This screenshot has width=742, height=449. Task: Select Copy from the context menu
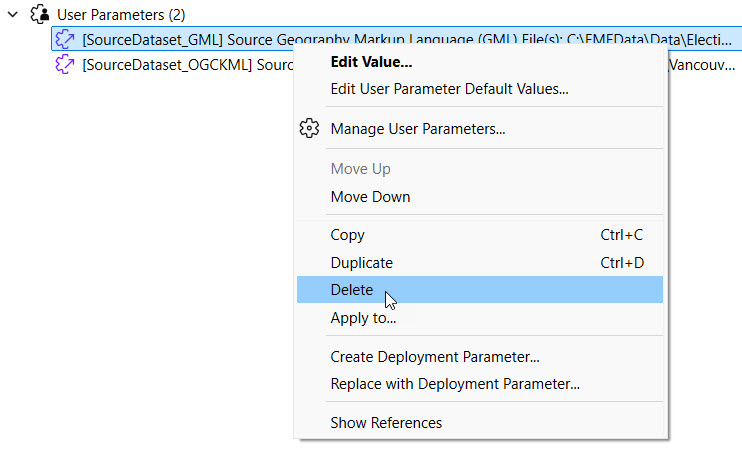click(x=347, y=235)
